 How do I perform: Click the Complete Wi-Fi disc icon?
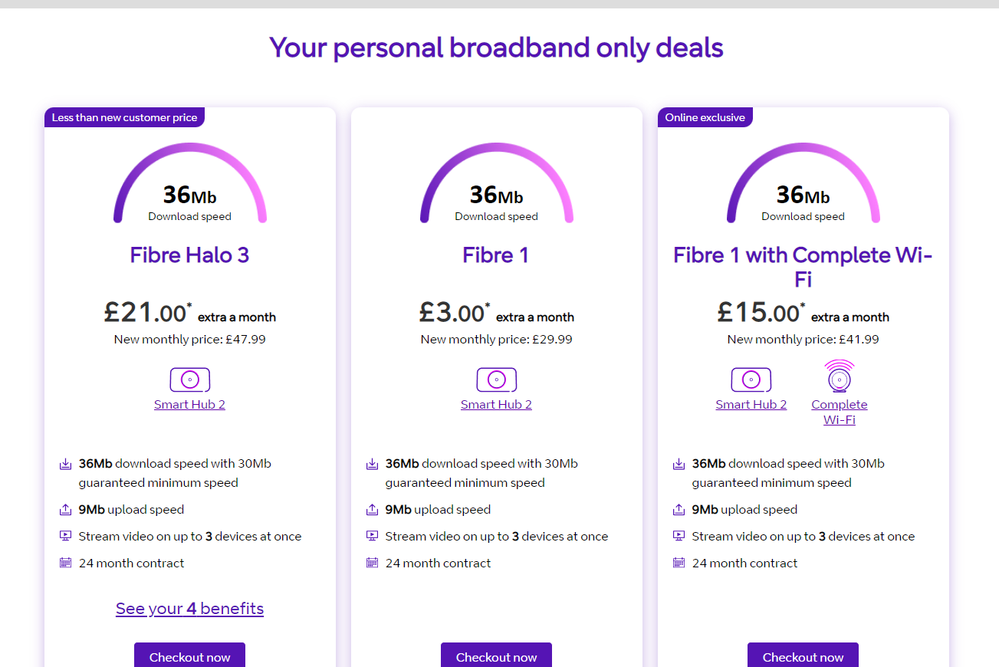click(x=839, y=377)
